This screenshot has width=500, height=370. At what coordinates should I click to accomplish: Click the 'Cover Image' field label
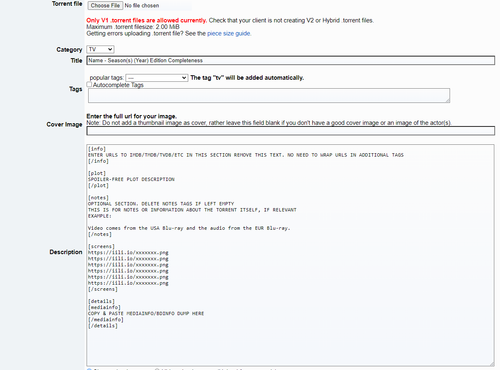click(x=64, y=124)
